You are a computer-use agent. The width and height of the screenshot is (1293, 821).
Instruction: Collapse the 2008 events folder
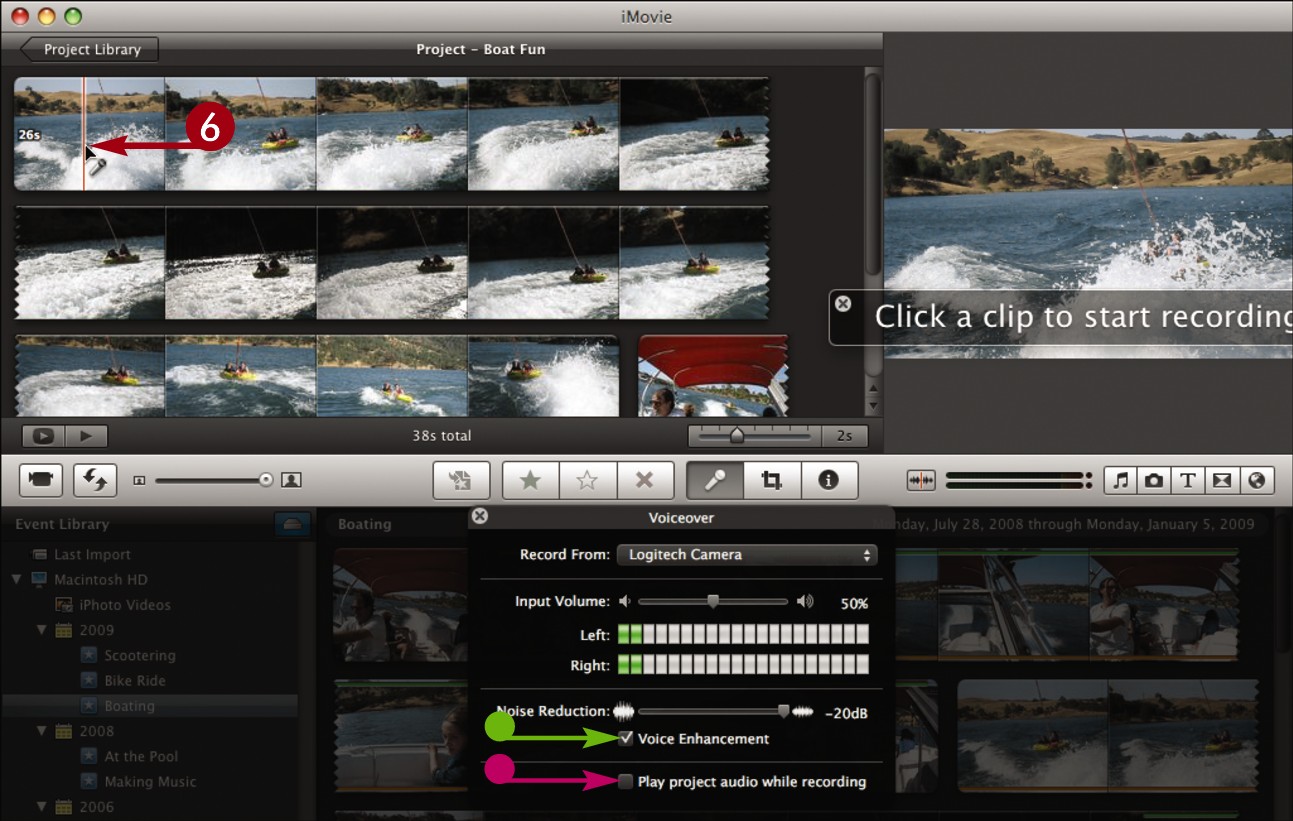(x=41, y=731)
